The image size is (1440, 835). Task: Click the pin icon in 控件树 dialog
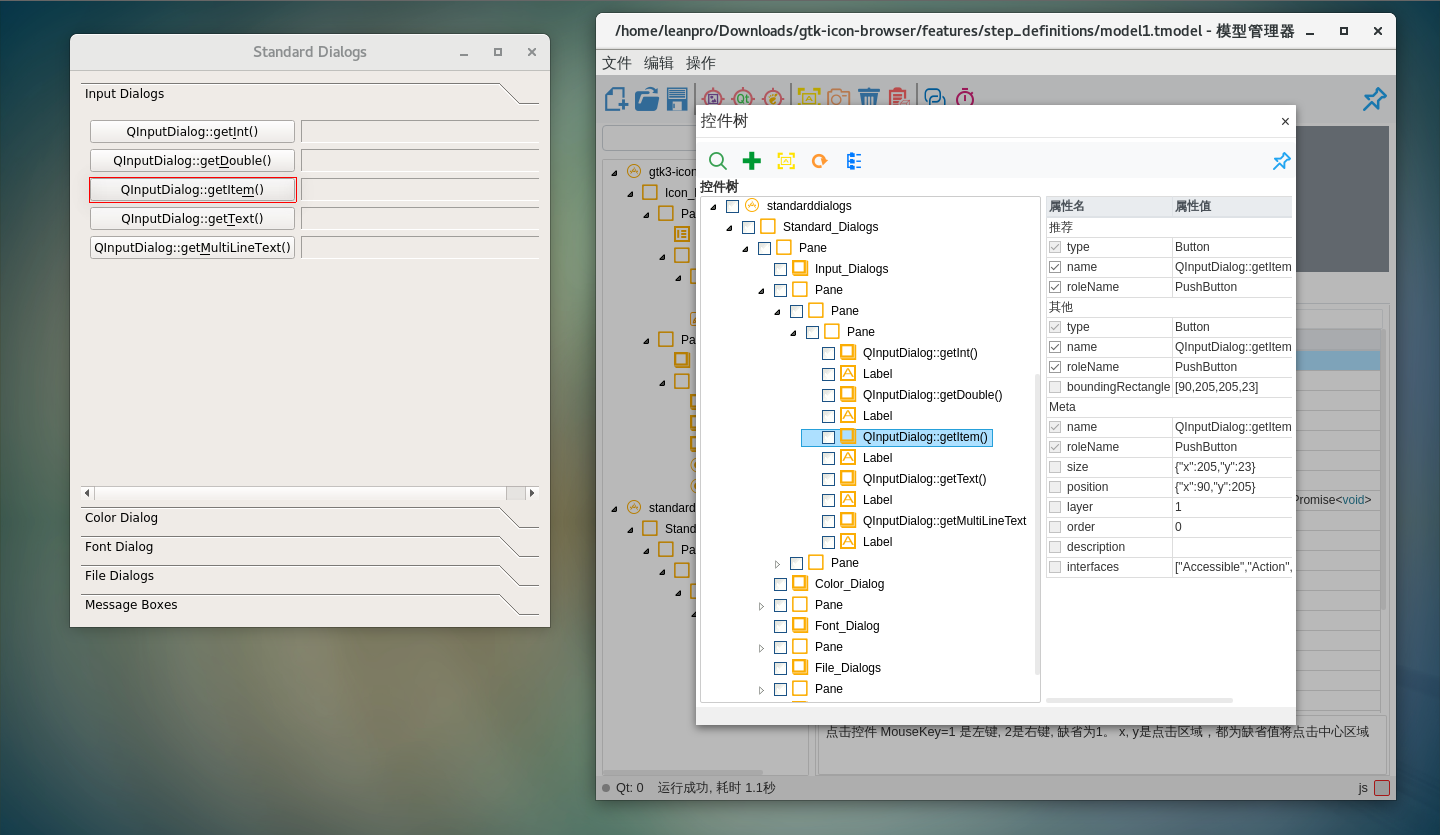[1281, 161]
